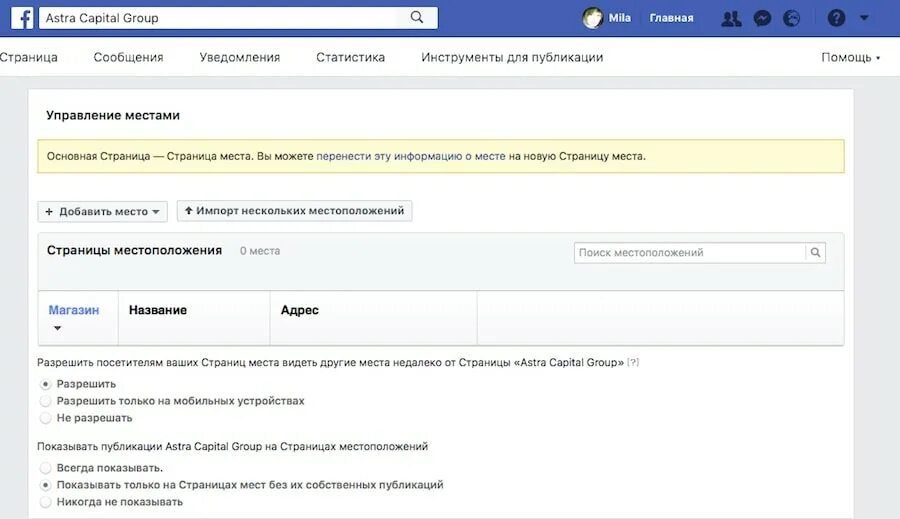Open the Добавить место dropdown button
The image size is (900, 519).
[102, 211]
